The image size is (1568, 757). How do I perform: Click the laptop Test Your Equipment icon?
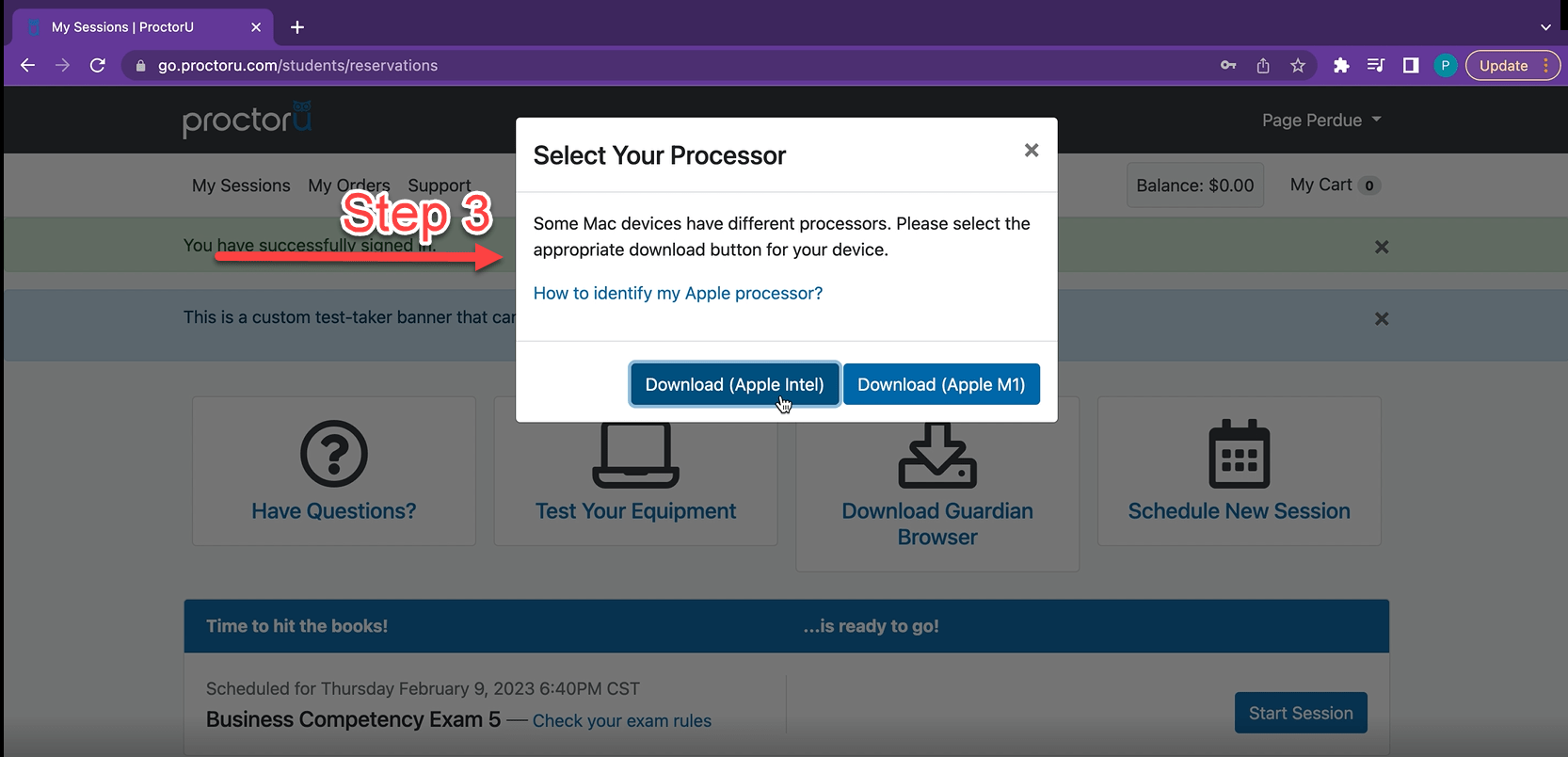pyautogui.click(x=636, y=455)
